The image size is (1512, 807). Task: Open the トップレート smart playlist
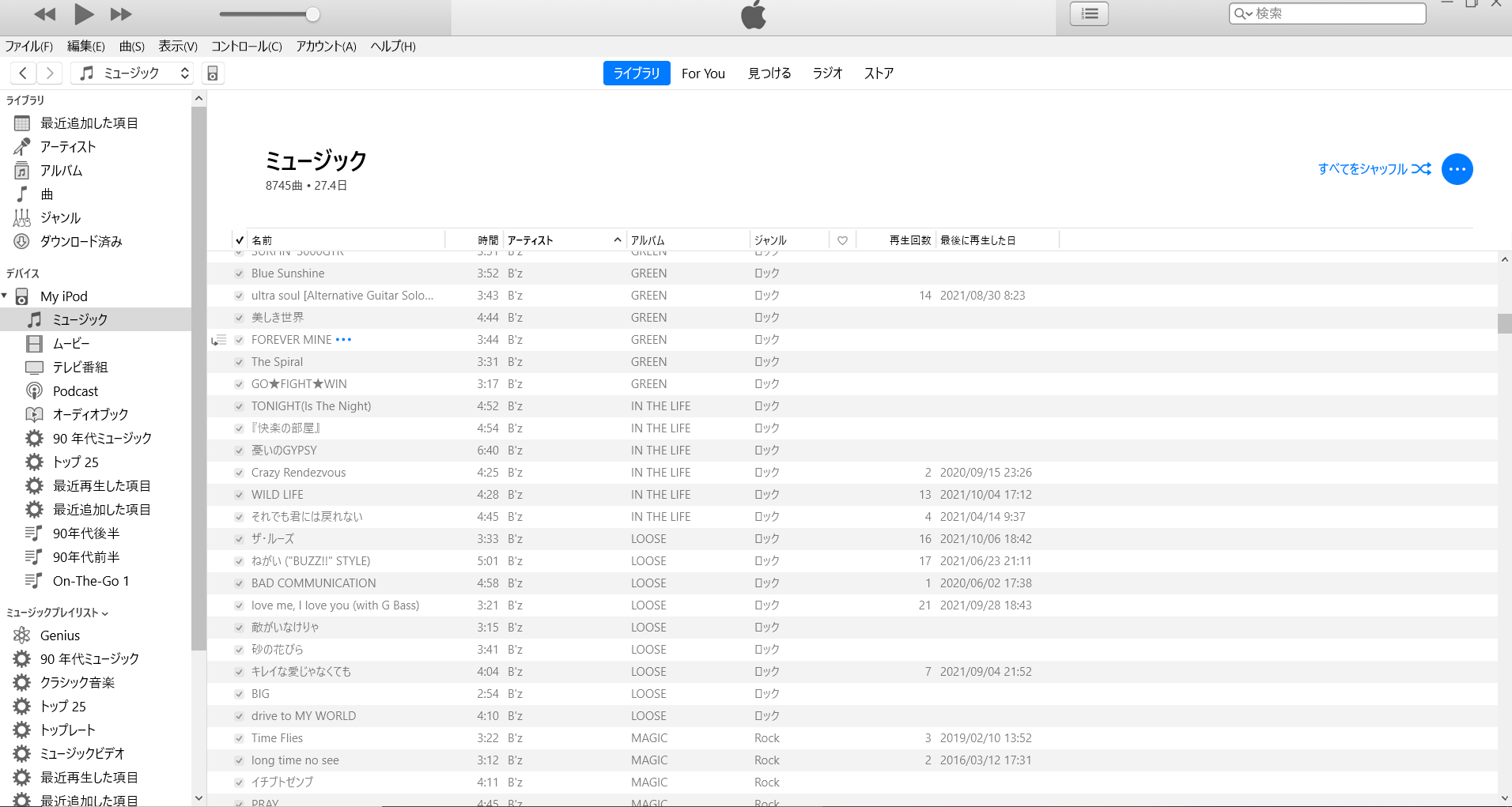[68, 730]
